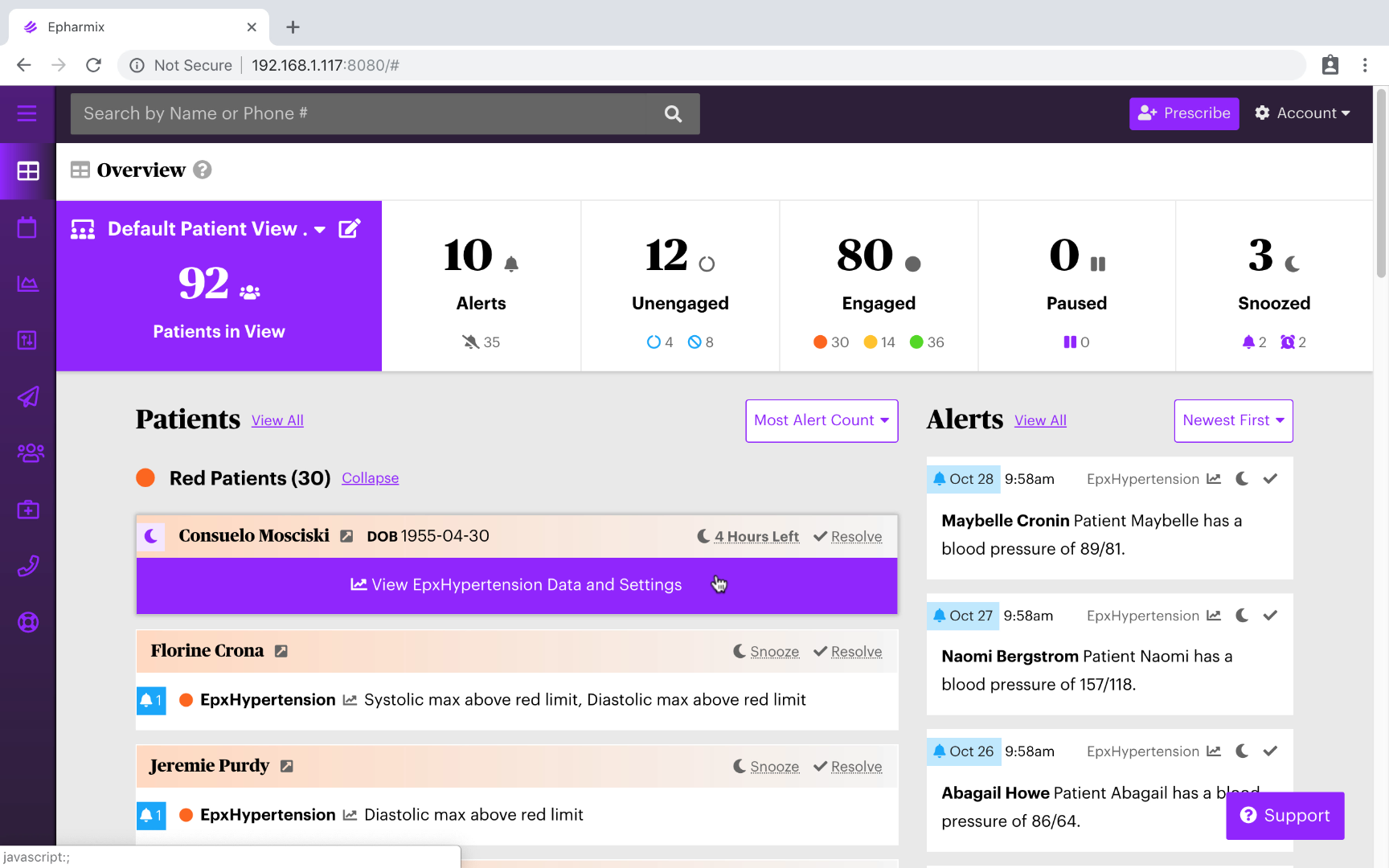Resolve Florine Crona's alert
This screenshot has height=868, width=1389.
tap(848, 651)
